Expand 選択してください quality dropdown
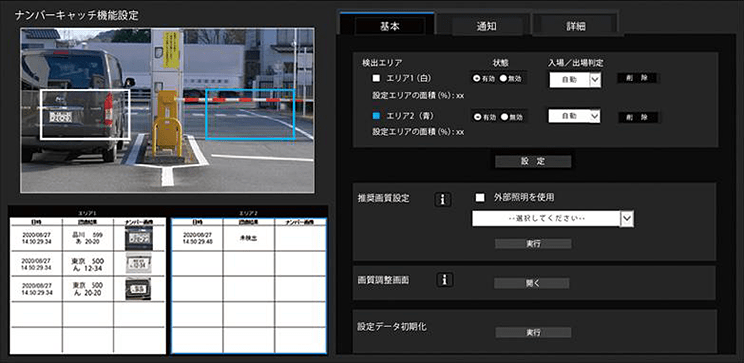The height and width of the screenshot is (363, 744). [553, 218]
